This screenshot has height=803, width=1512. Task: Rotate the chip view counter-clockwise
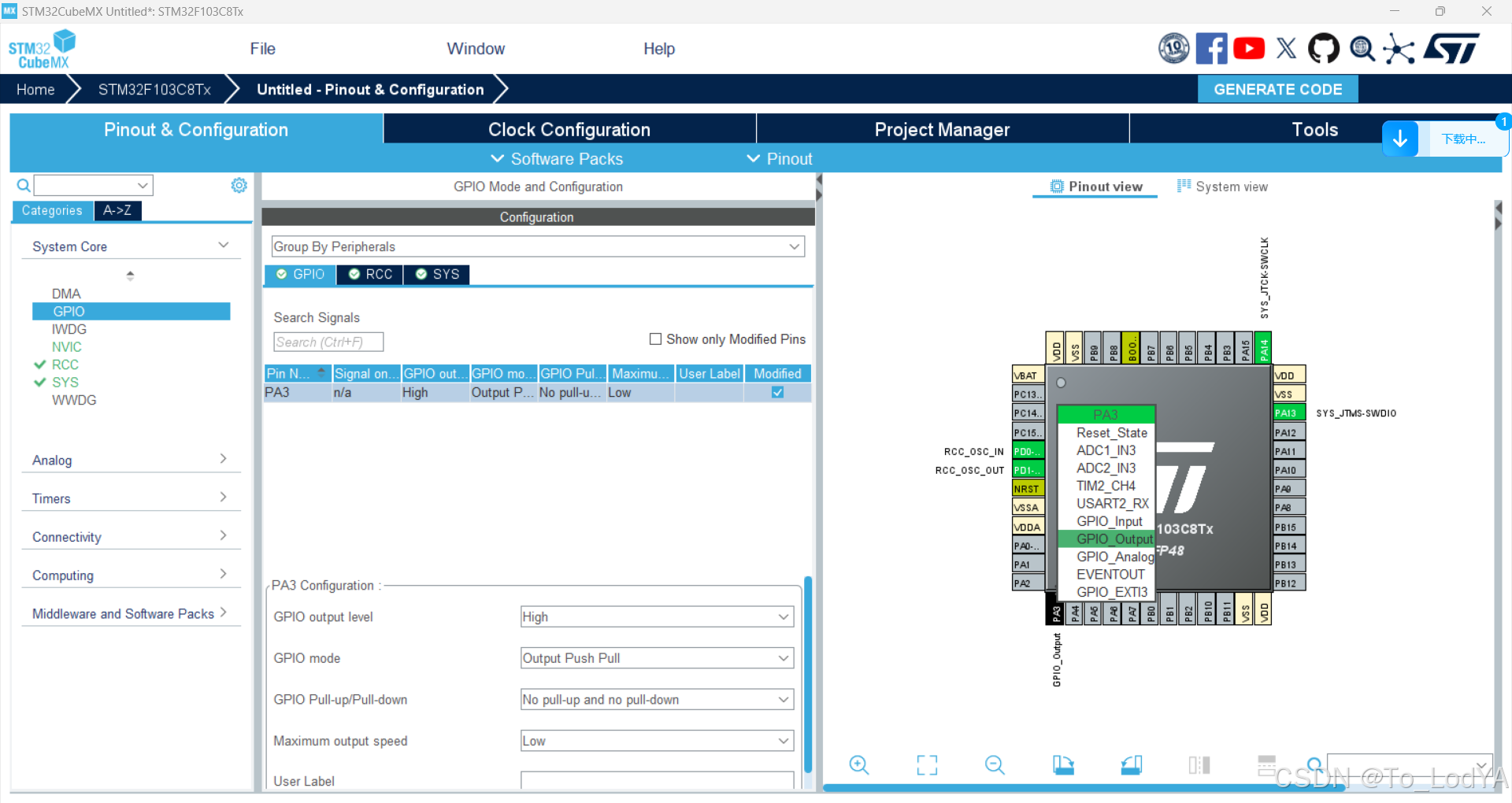pos(1132,764)
